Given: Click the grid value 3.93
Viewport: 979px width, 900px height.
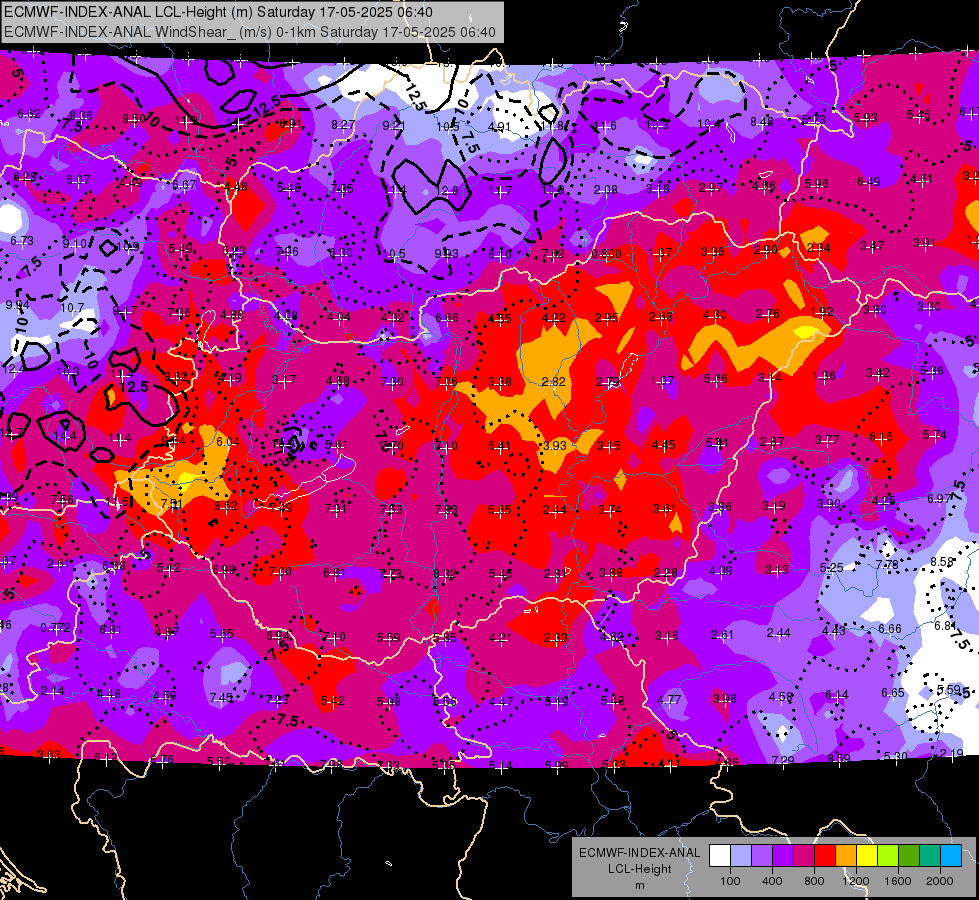Looking at the screenshot, I should (554, 445).
